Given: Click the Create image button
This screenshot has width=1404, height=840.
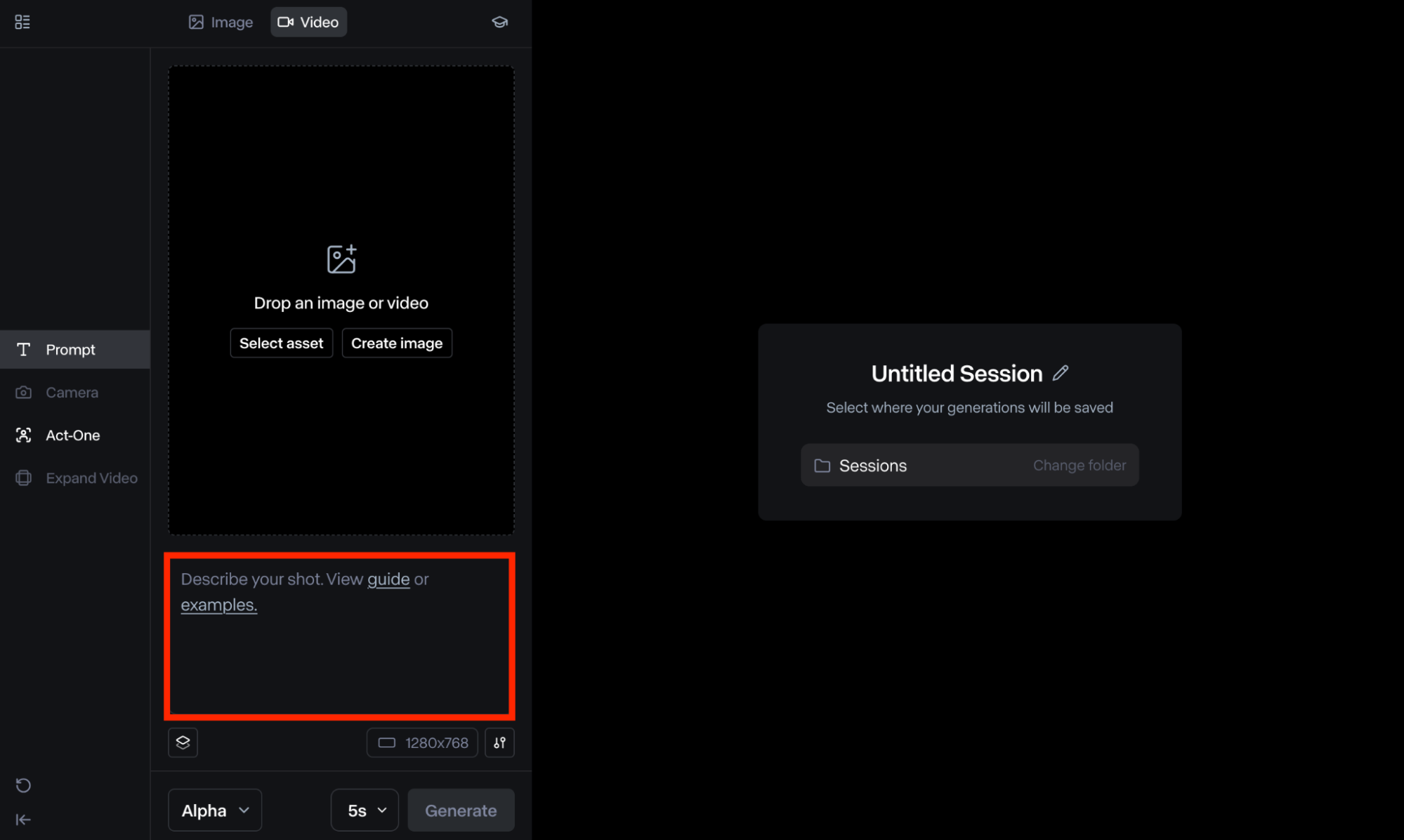Looking at the screenshot, I should coord(397,343).
